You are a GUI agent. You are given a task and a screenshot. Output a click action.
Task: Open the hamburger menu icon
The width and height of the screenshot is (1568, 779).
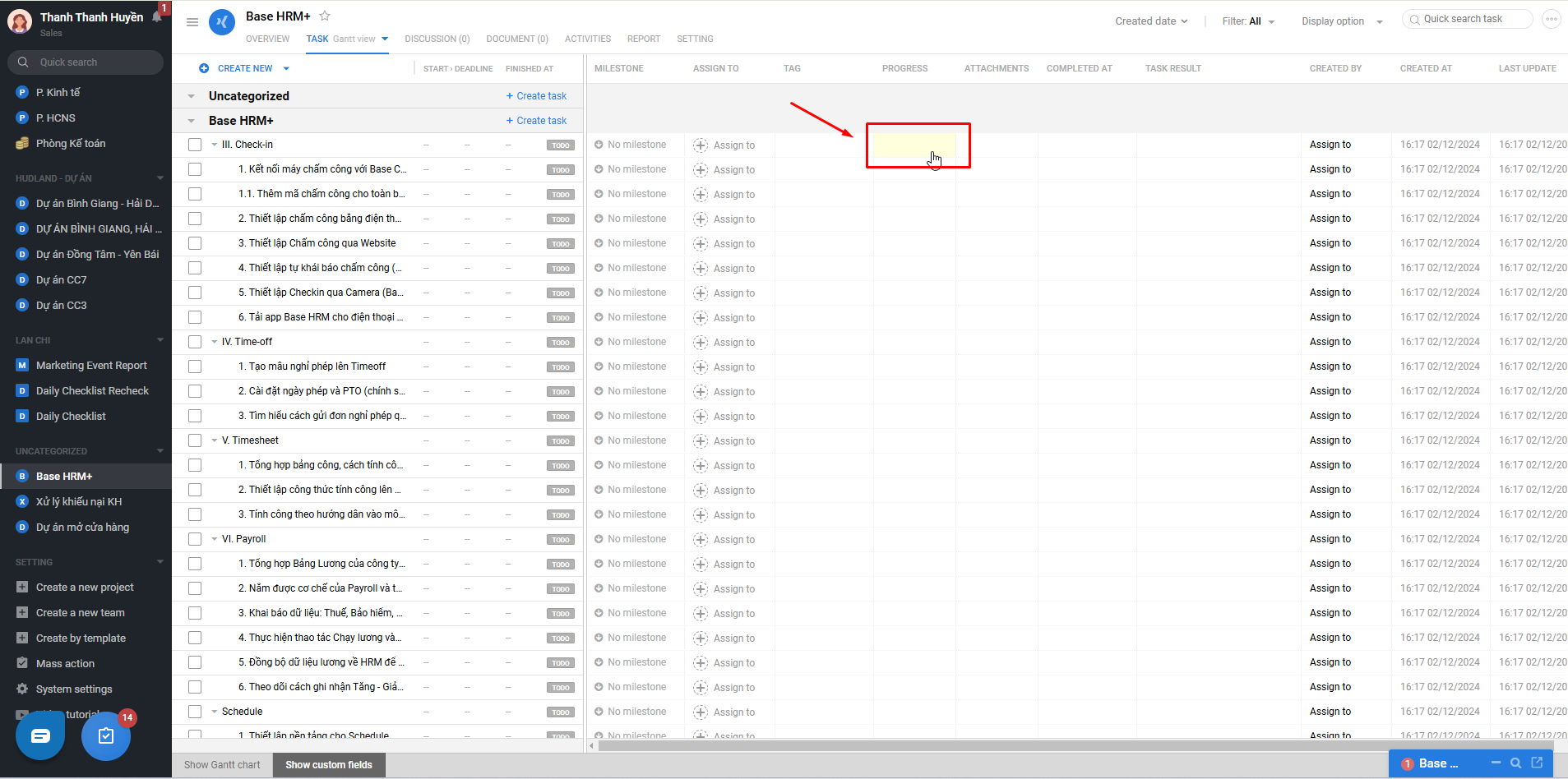tap(192, 22)
